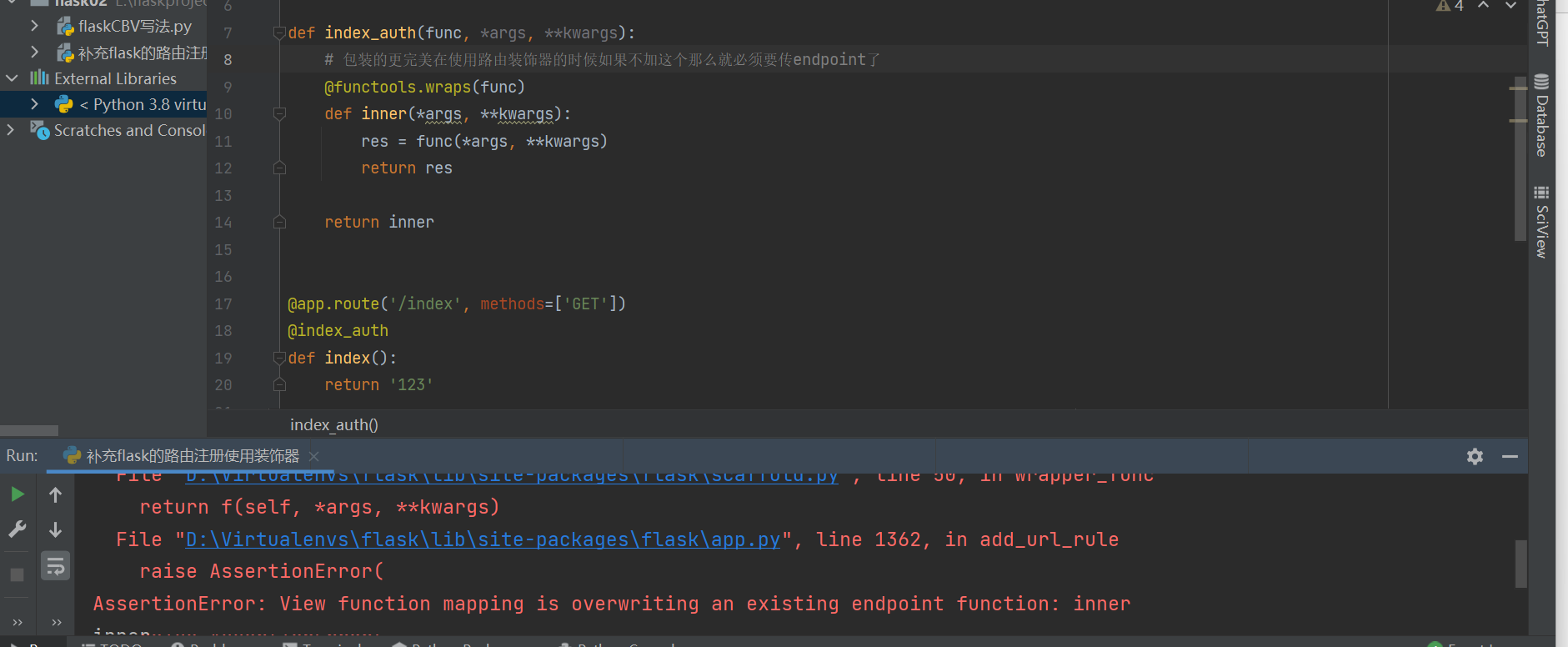Go to next highlighted problem arrow
The image size is (1568, 647).
pyautogui.click(x=1510, y=5)
